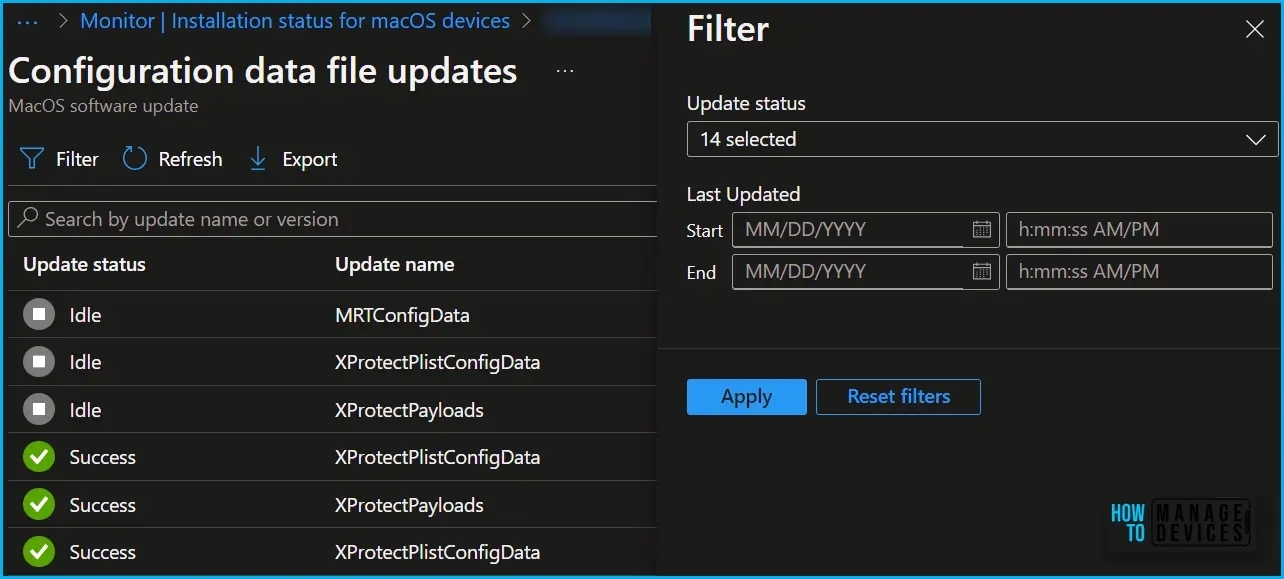
Task: Click the Apply button
Action: [x=746, y=397]
